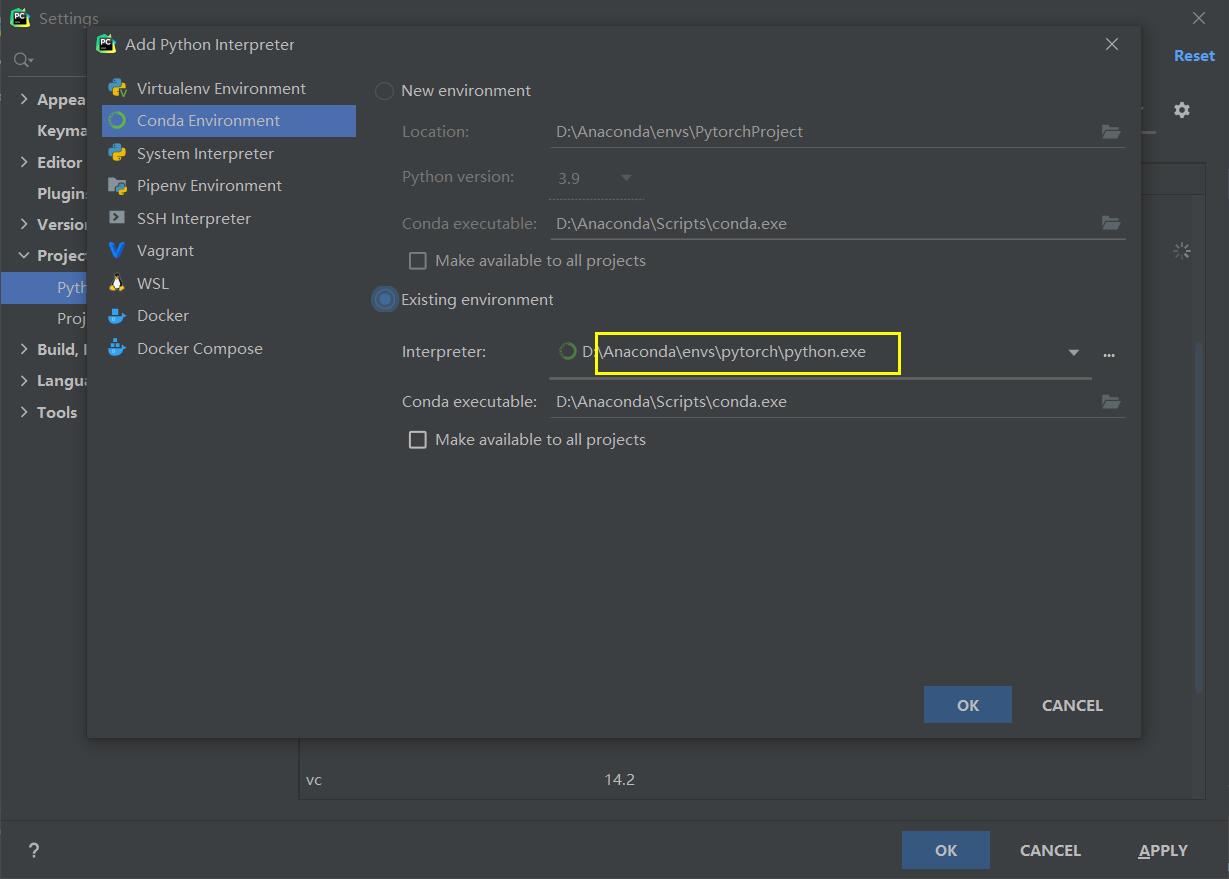Select the System Interpreter python icon
This screenshot has width=1229, height=879.
tap(117, 153)
